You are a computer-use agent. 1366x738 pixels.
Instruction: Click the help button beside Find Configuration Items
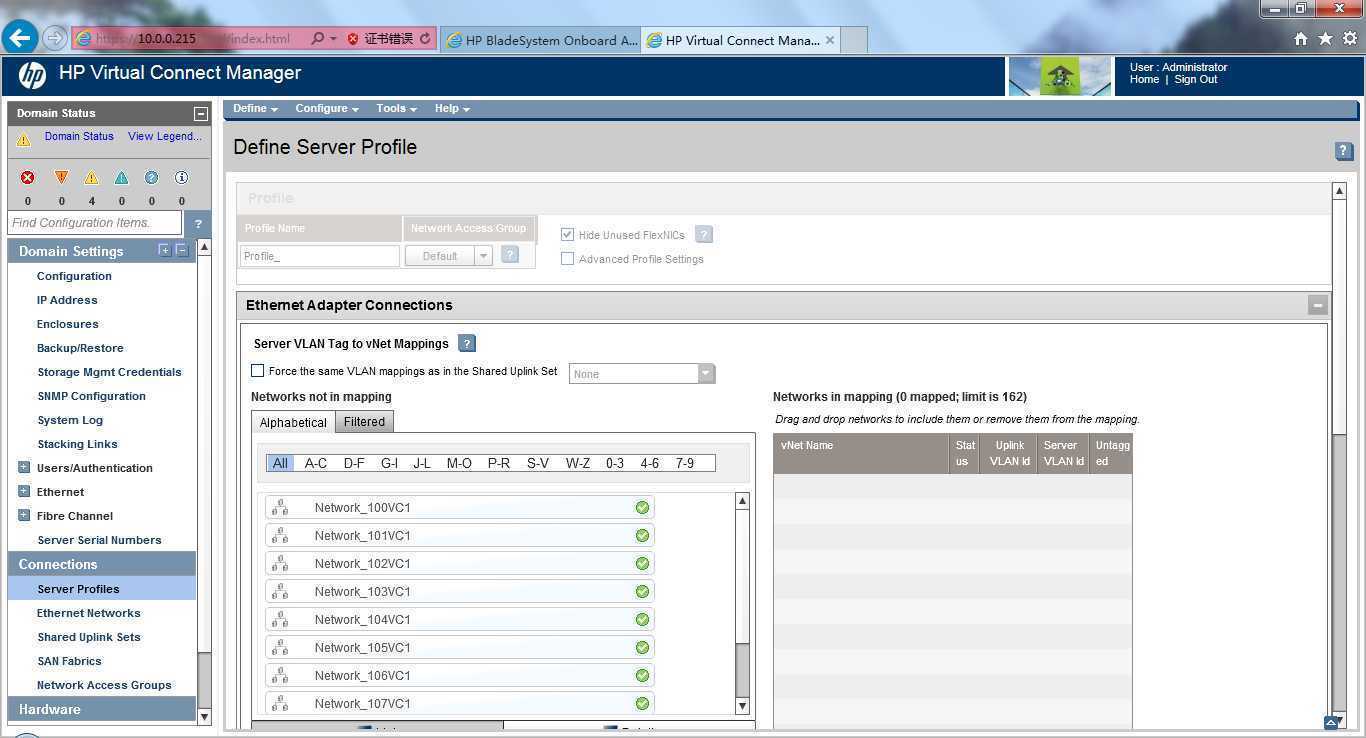point(198,223)
